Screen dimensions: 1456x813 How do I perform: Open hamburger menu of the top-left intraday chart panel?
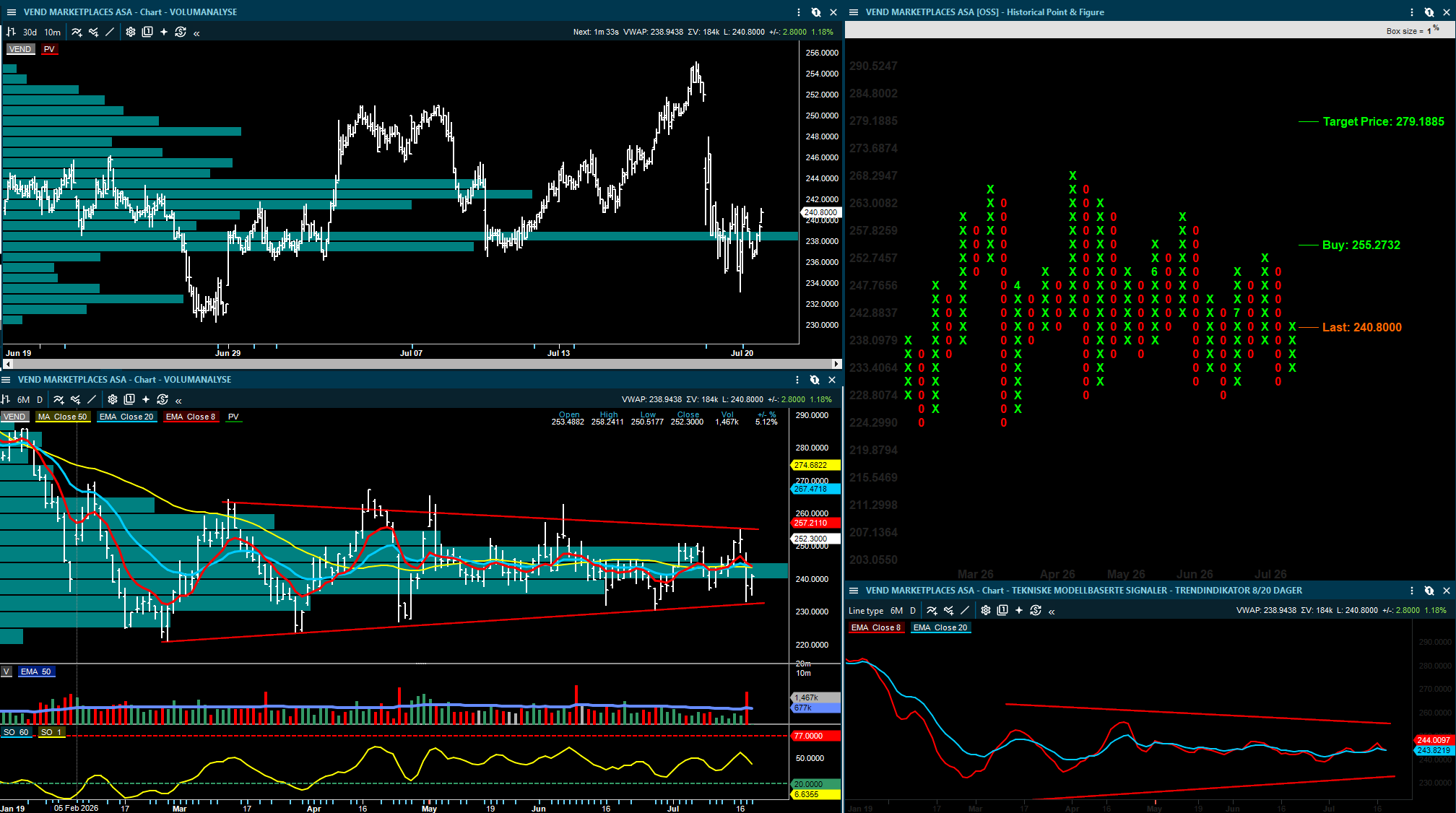coord(11,12)
